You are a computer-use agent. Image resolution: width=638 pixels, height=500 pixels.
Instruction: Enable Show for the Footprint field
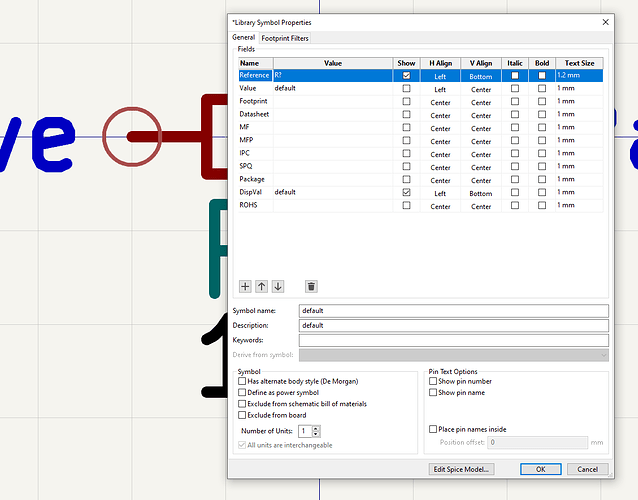point(406,101)
